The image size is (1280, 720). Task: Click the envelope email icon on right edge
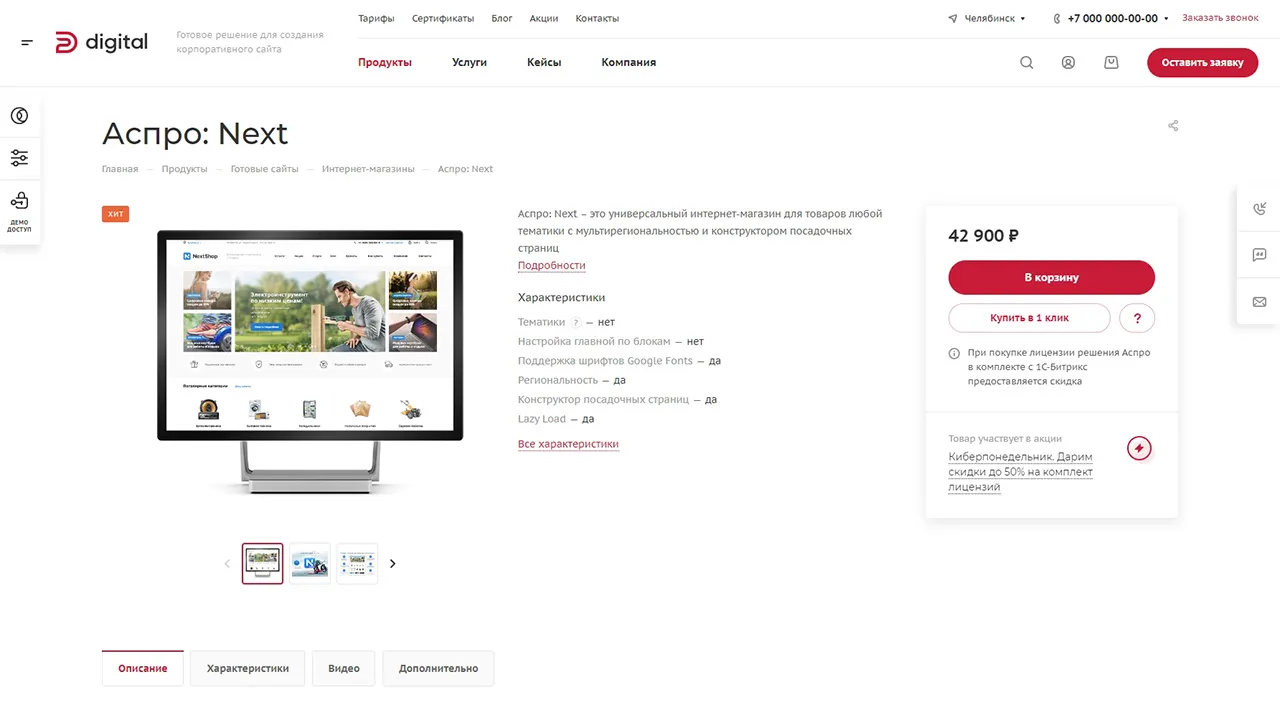tap(1259, 302)
